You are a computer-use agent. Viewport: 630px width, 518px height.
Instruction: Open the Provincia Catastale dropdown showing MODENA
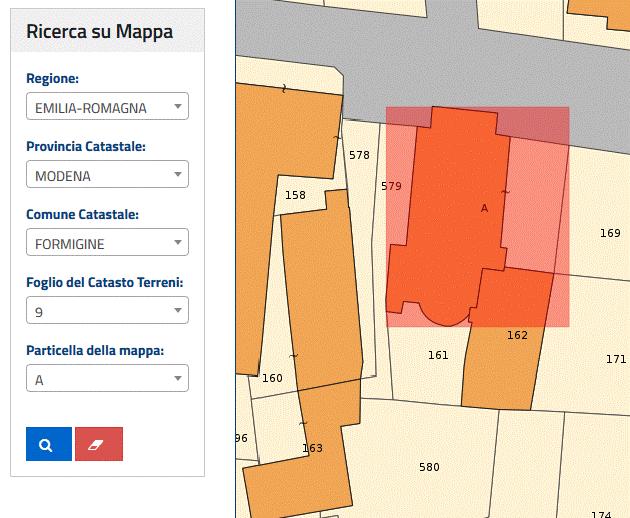(107, 174)
